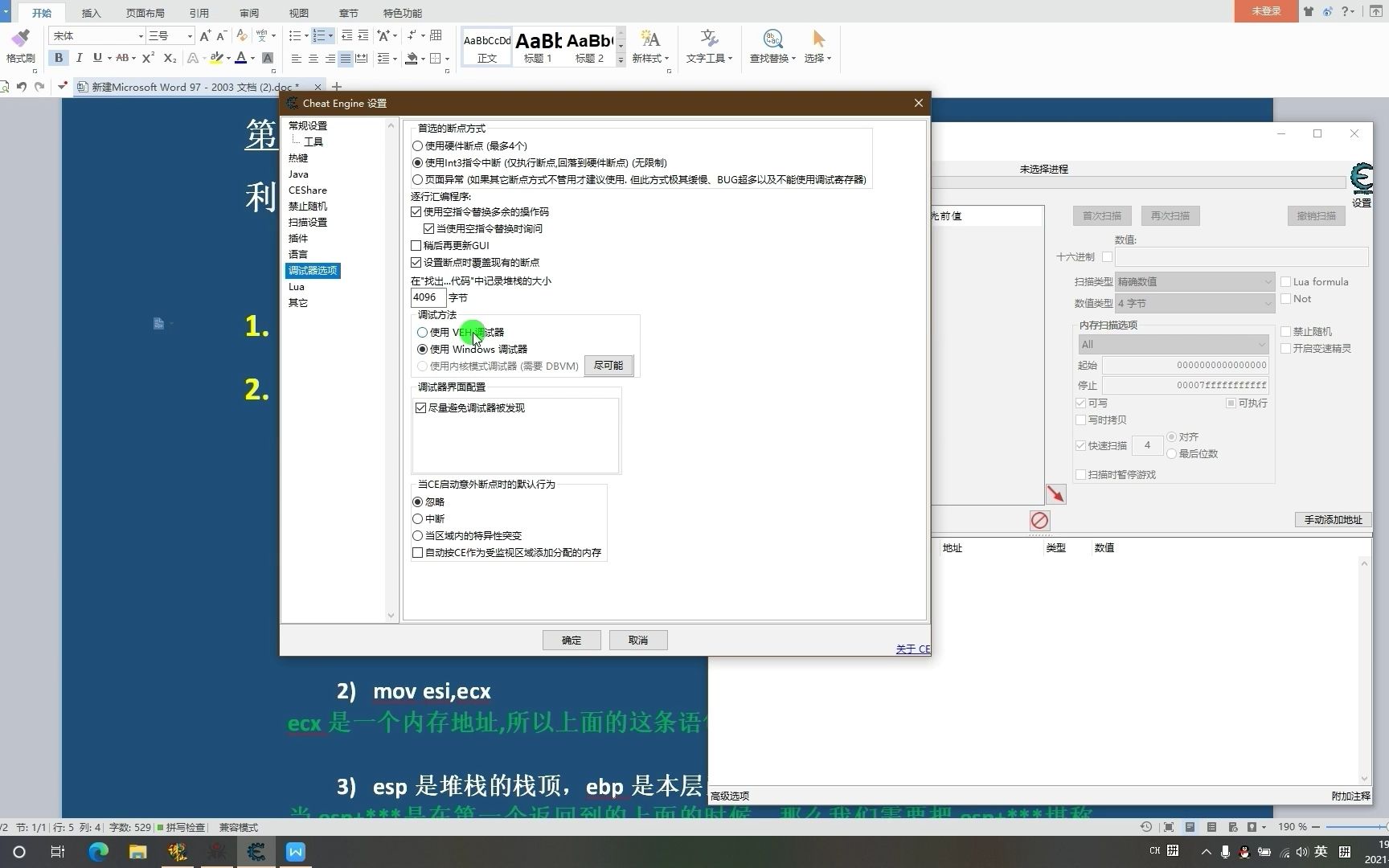This screenshot has height=868, width=1389.
Task: Apply superscript X² formatting
Action: [148, 58]
